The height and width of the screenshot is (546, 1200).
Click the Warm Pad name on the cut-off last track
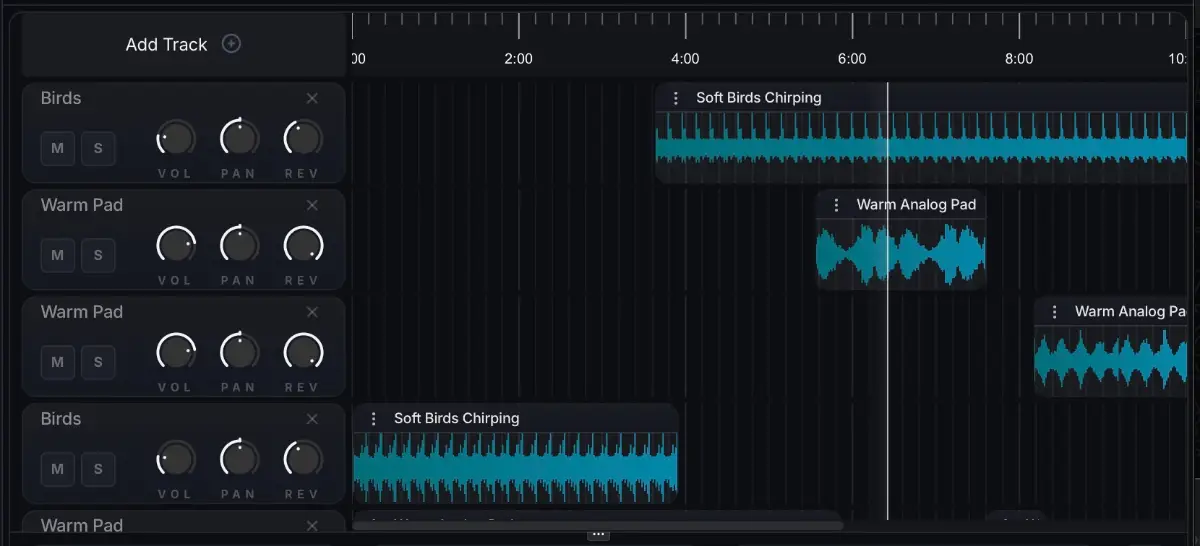pyautogui.click(x=82, y=526)
